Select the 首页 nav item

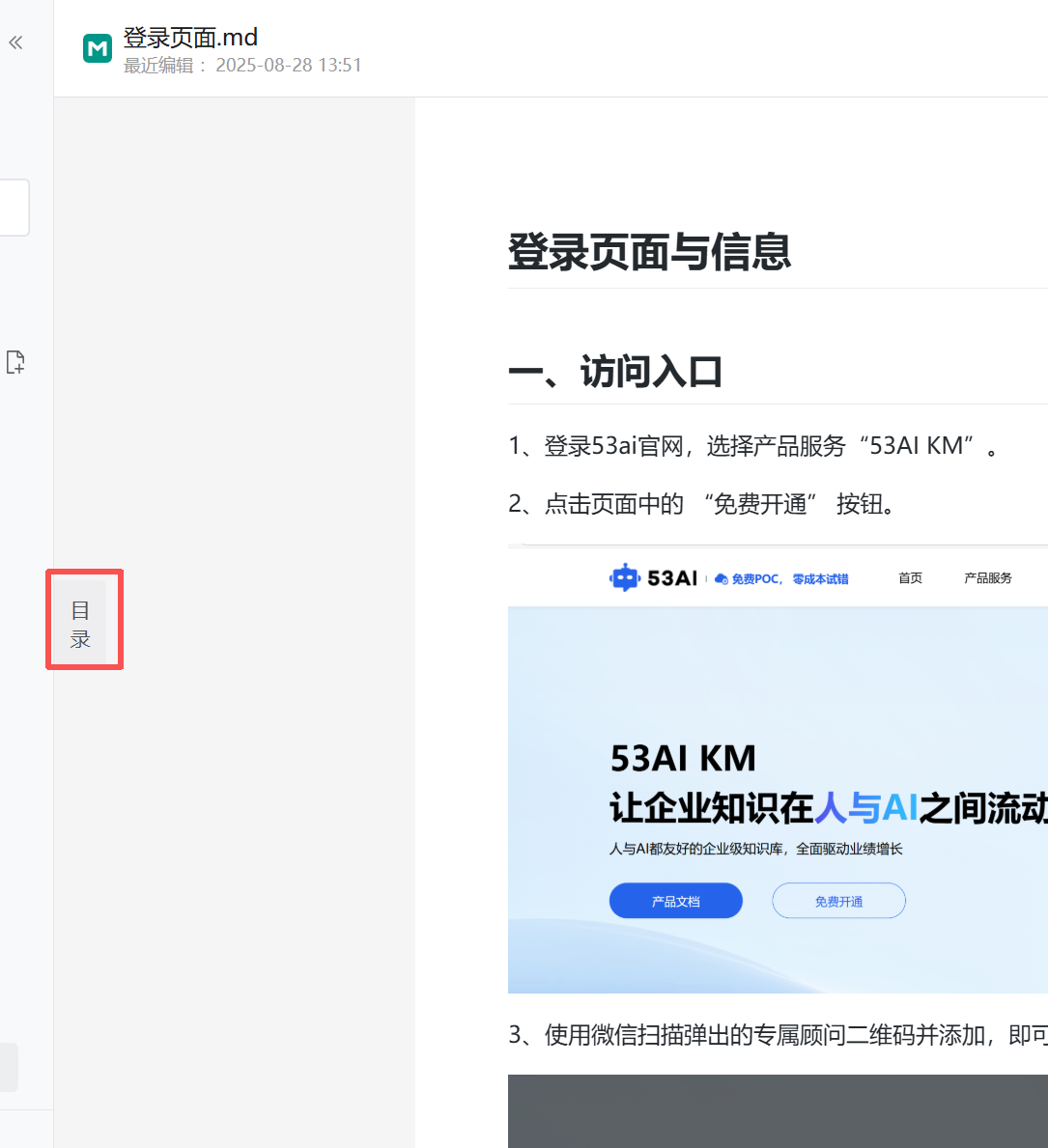pos(910,578)
